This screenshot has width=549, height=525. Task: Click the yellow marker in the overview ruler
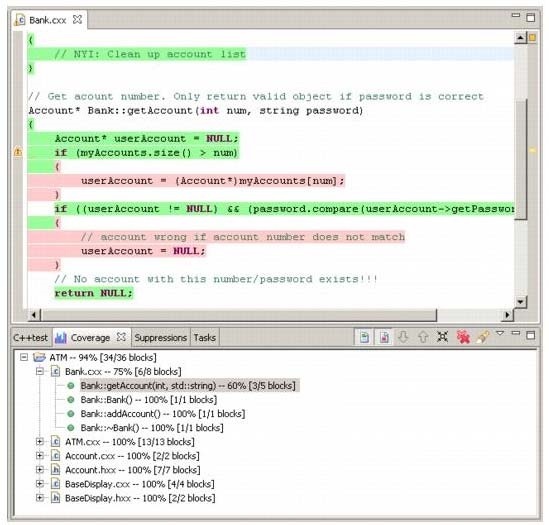pos(533,150)
